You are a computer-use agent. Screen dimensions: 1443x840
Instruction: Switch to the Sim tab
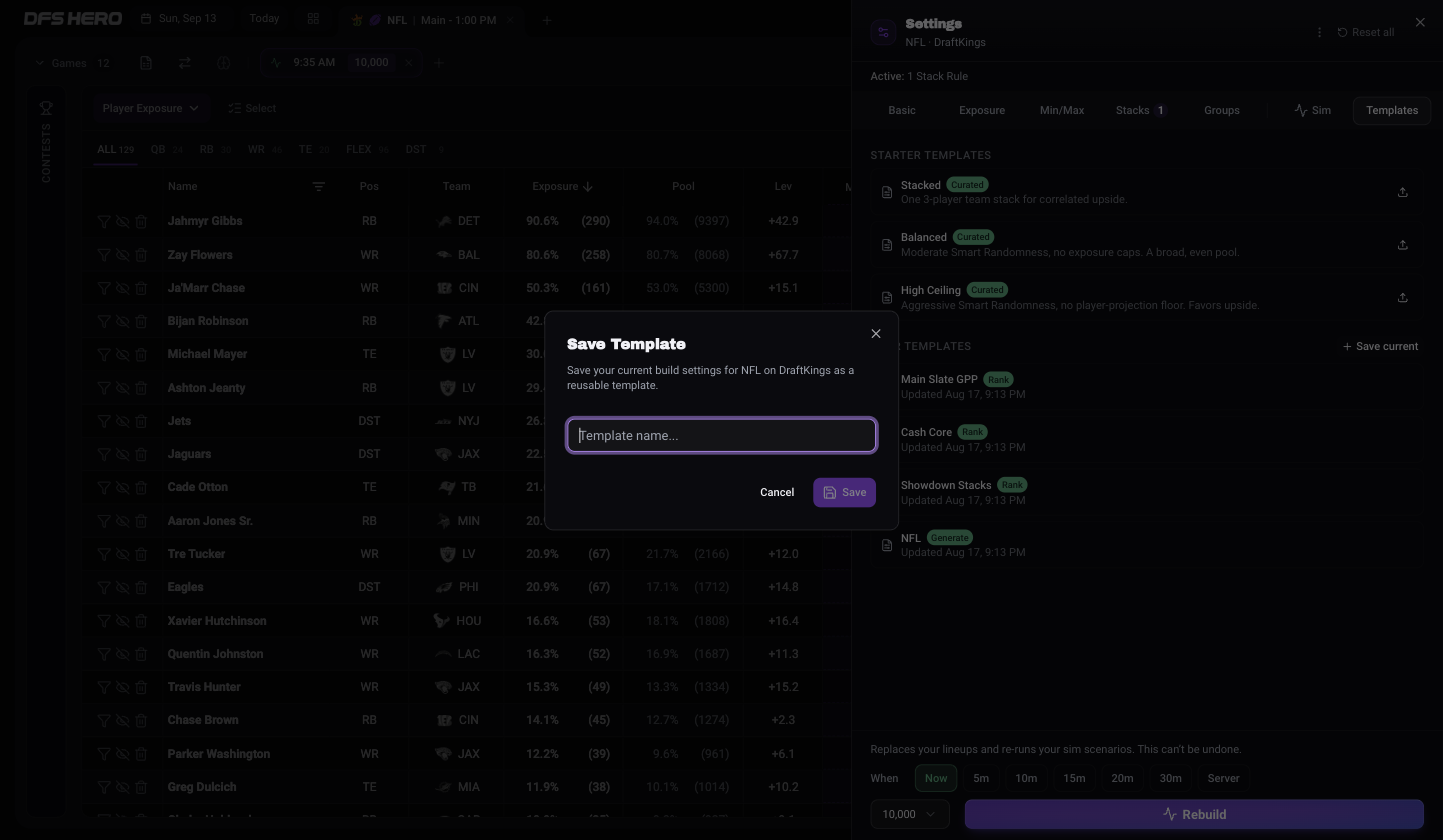click(1312, 110)
